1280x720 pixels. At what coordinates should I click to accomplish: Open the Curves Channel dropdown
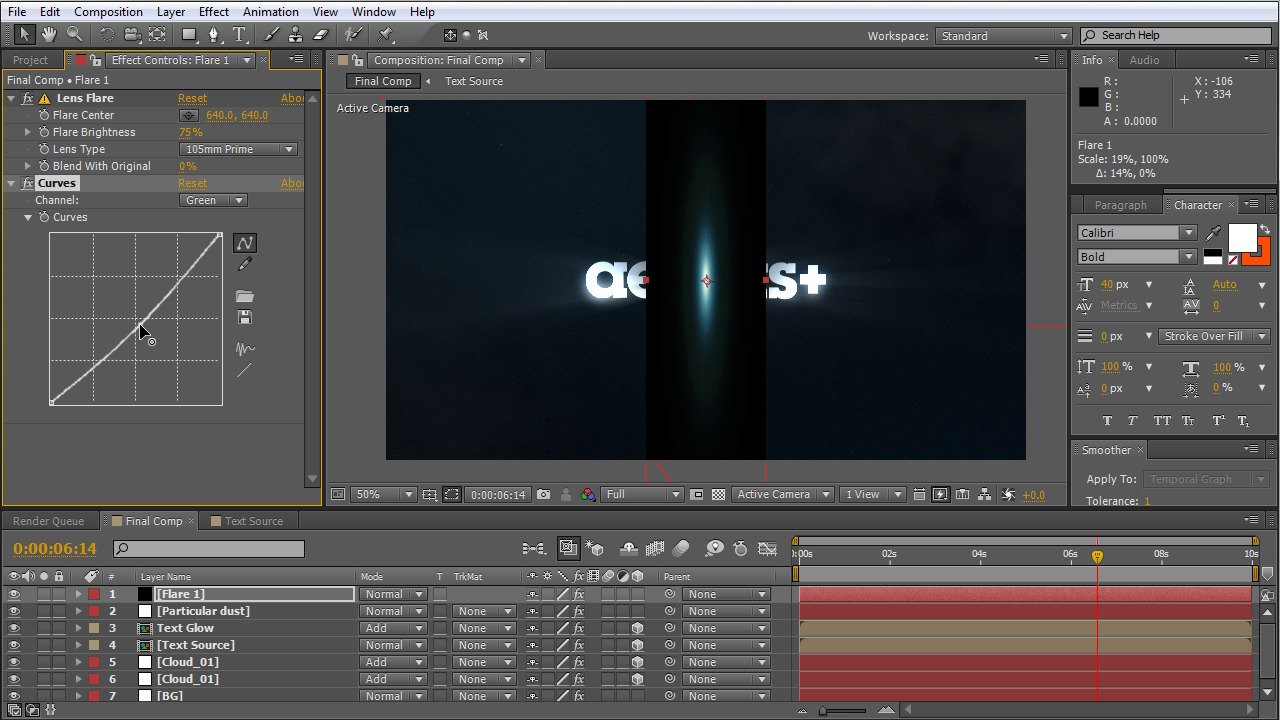point(214,200)
